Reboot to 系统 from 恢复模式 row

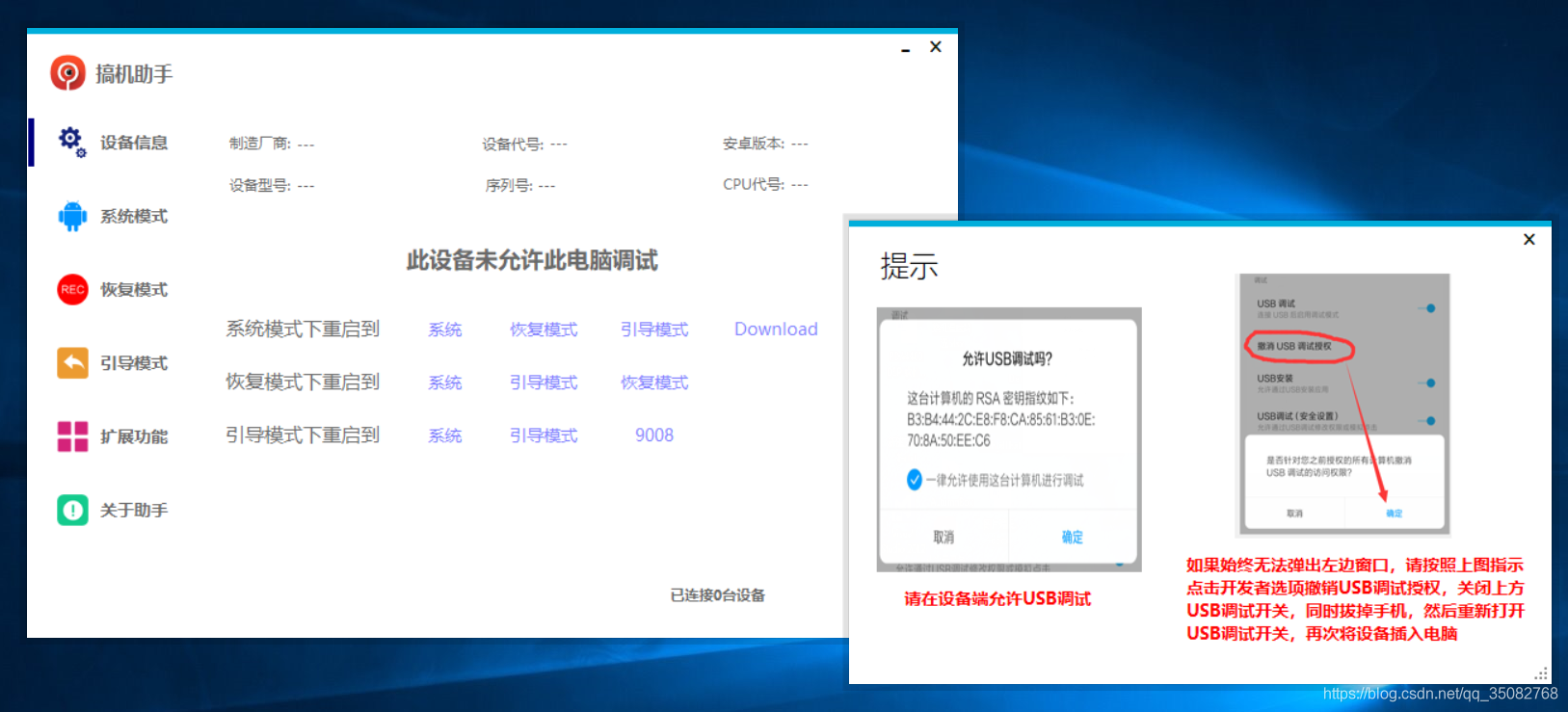pos(445,382)
